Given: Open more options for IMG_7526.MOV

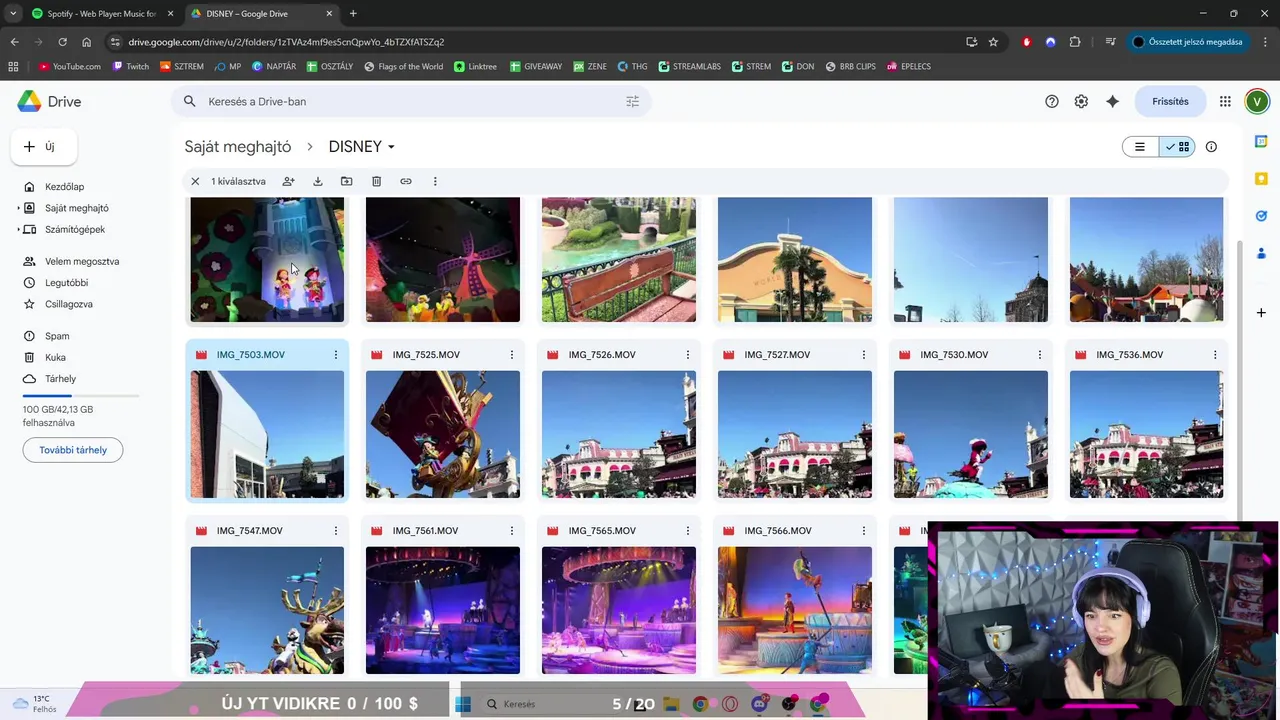Looking at the screenshot, I should (687, 355).
